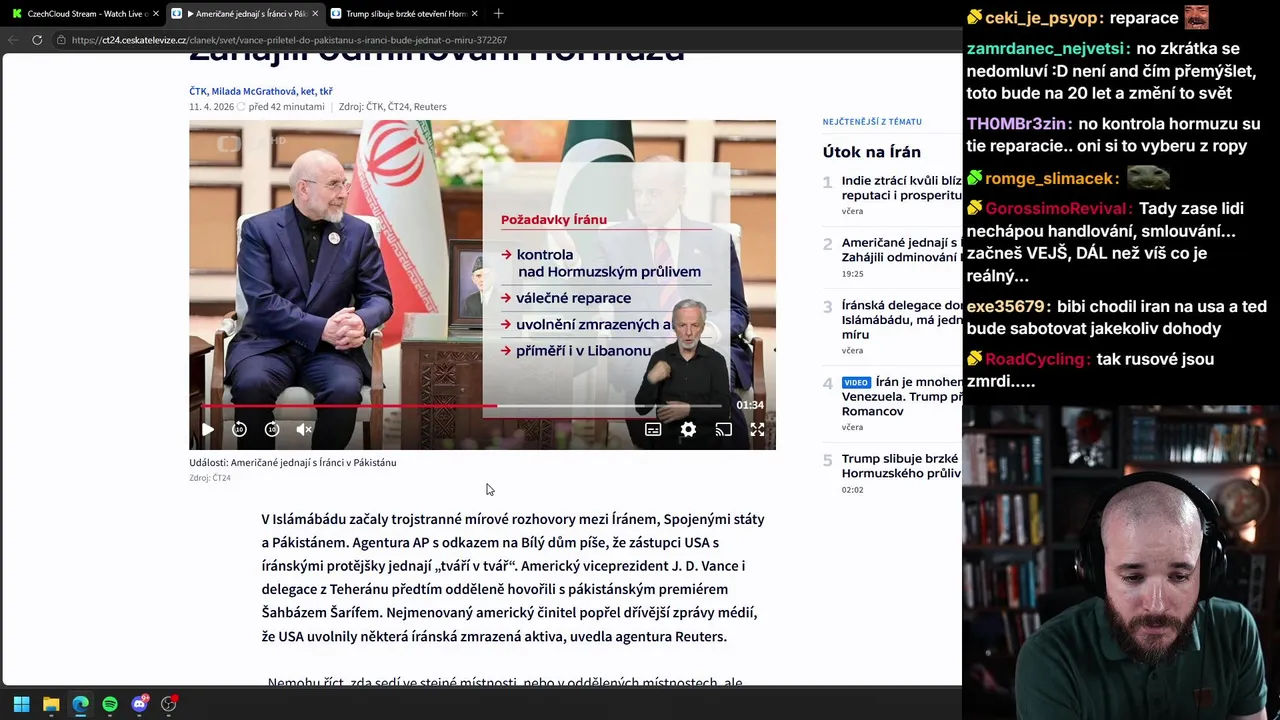This screenshot has width=1280, height=720.
Task: Open Spotify from the taskbar
Action: pyautogui.click(x=110, y=704)
